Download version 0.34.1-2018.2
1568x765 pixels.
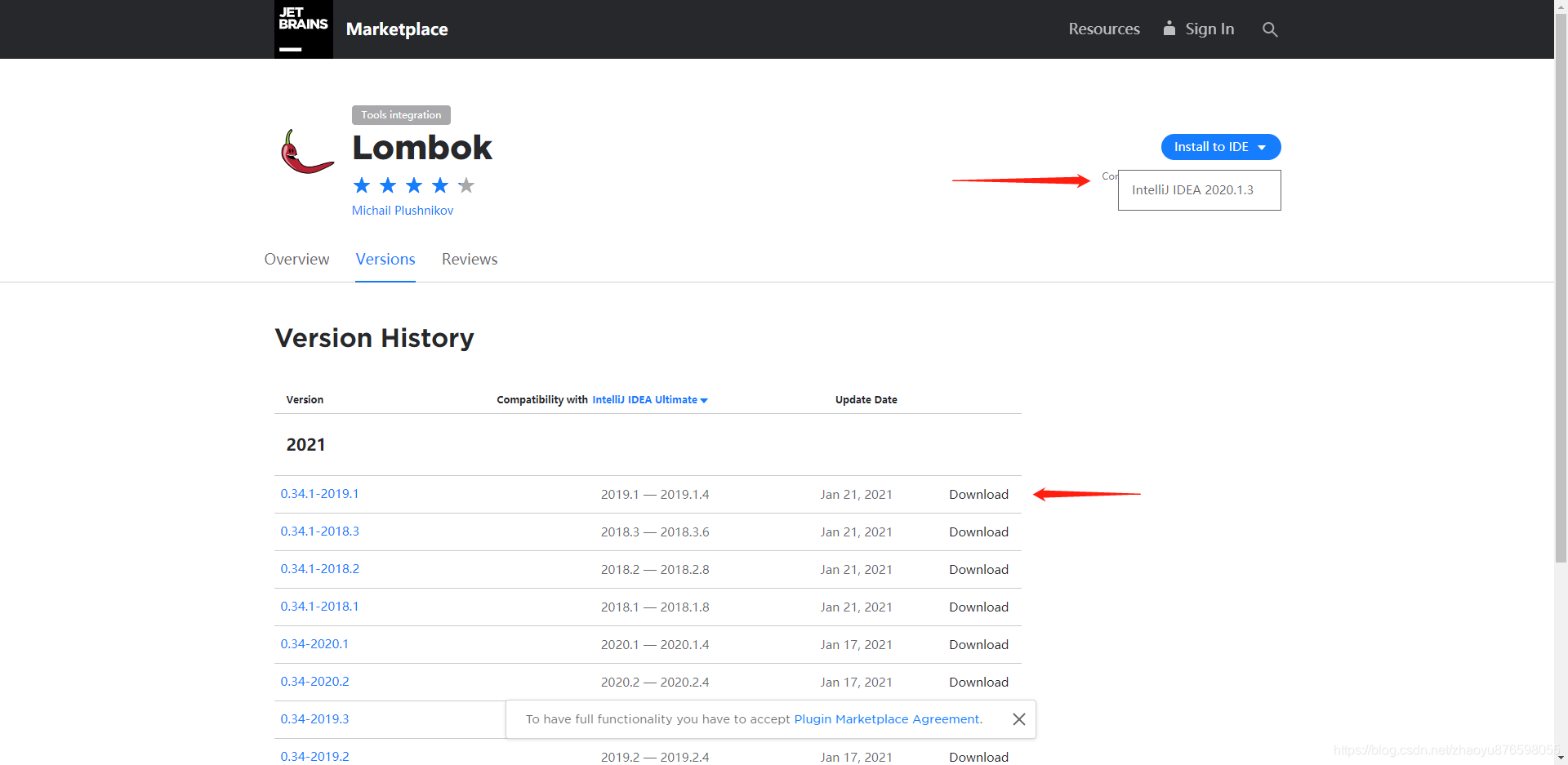978,570
